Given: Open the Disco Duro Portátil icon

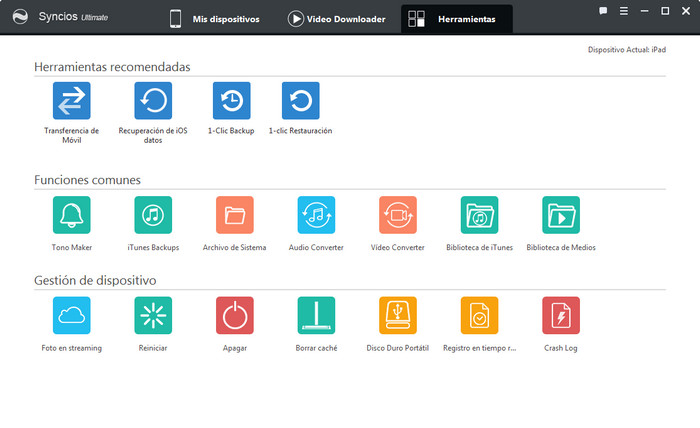Looking at the screenshot, I should (x=398, y=315).
